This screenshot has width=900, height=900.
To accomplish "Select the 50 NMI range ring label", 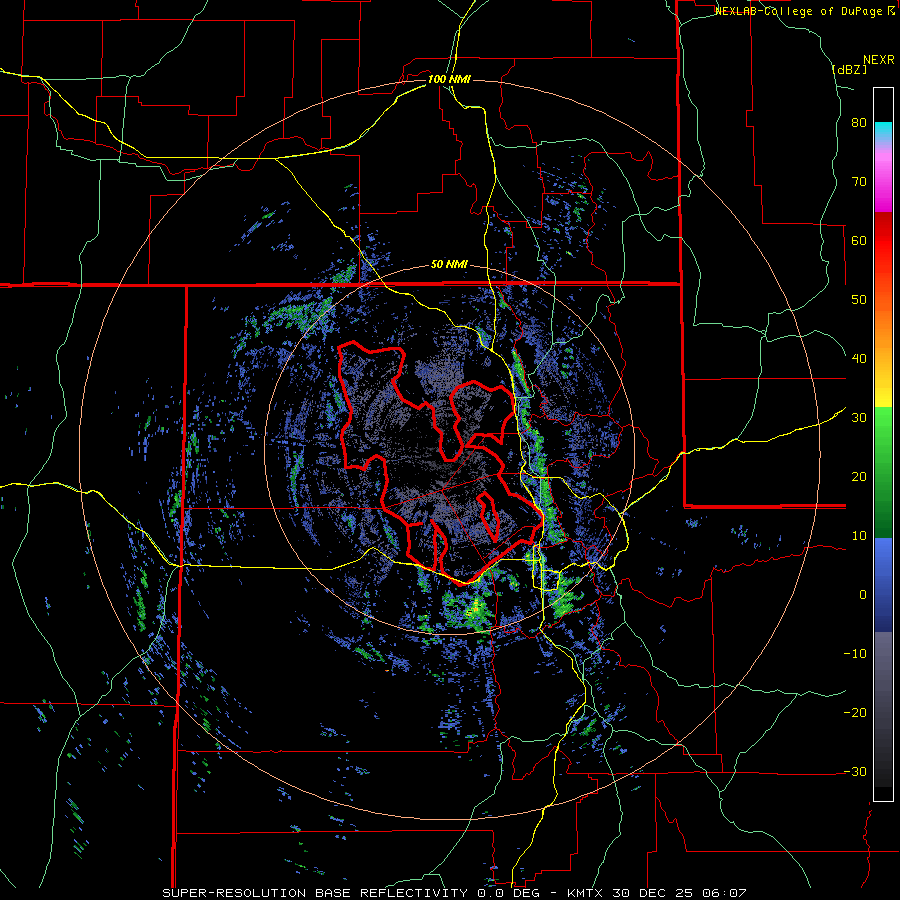I will (x=449, y=265).
